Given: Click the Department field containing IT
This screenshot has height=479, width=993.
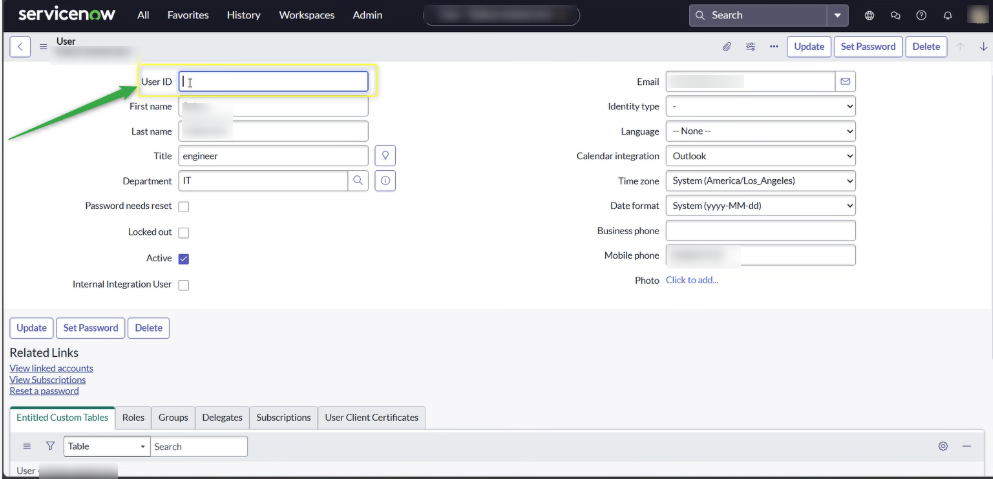Looking at the screenshot, I should (x=263, y=181).
